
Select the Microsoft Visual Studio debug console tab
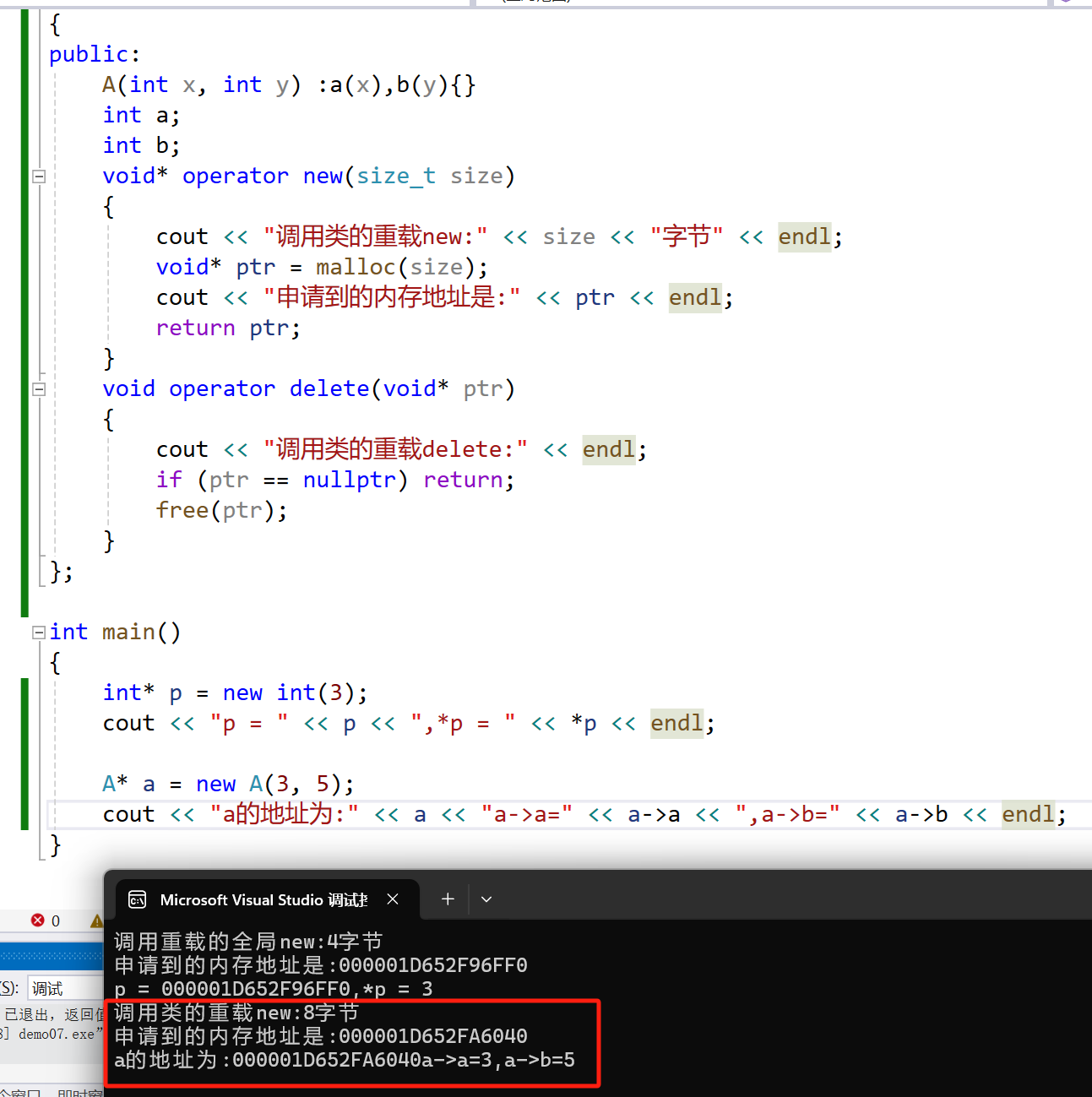pos(267,899)
